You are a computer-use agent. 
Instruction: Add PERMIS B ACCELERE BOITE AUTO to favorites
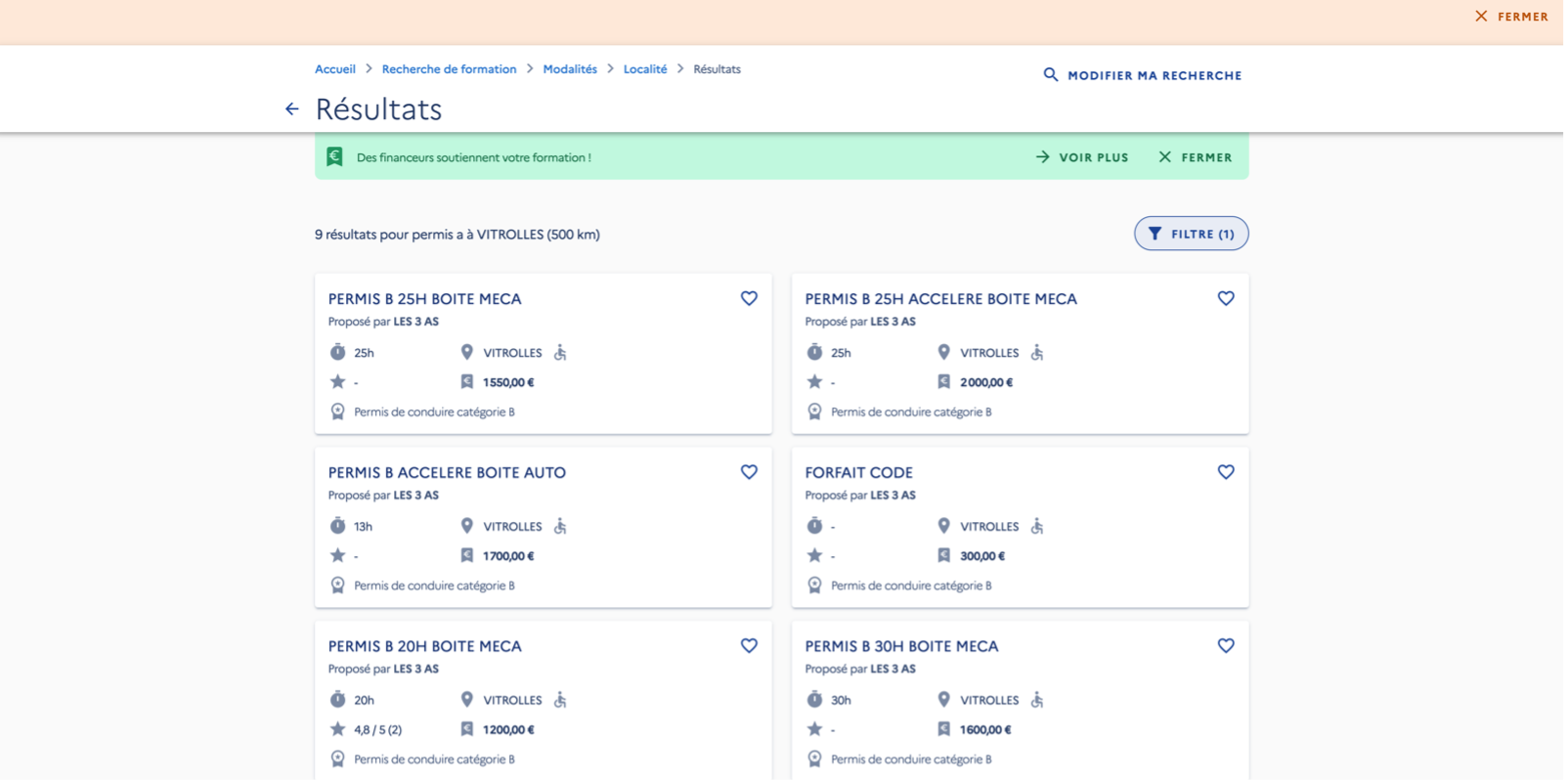[749, 472]
